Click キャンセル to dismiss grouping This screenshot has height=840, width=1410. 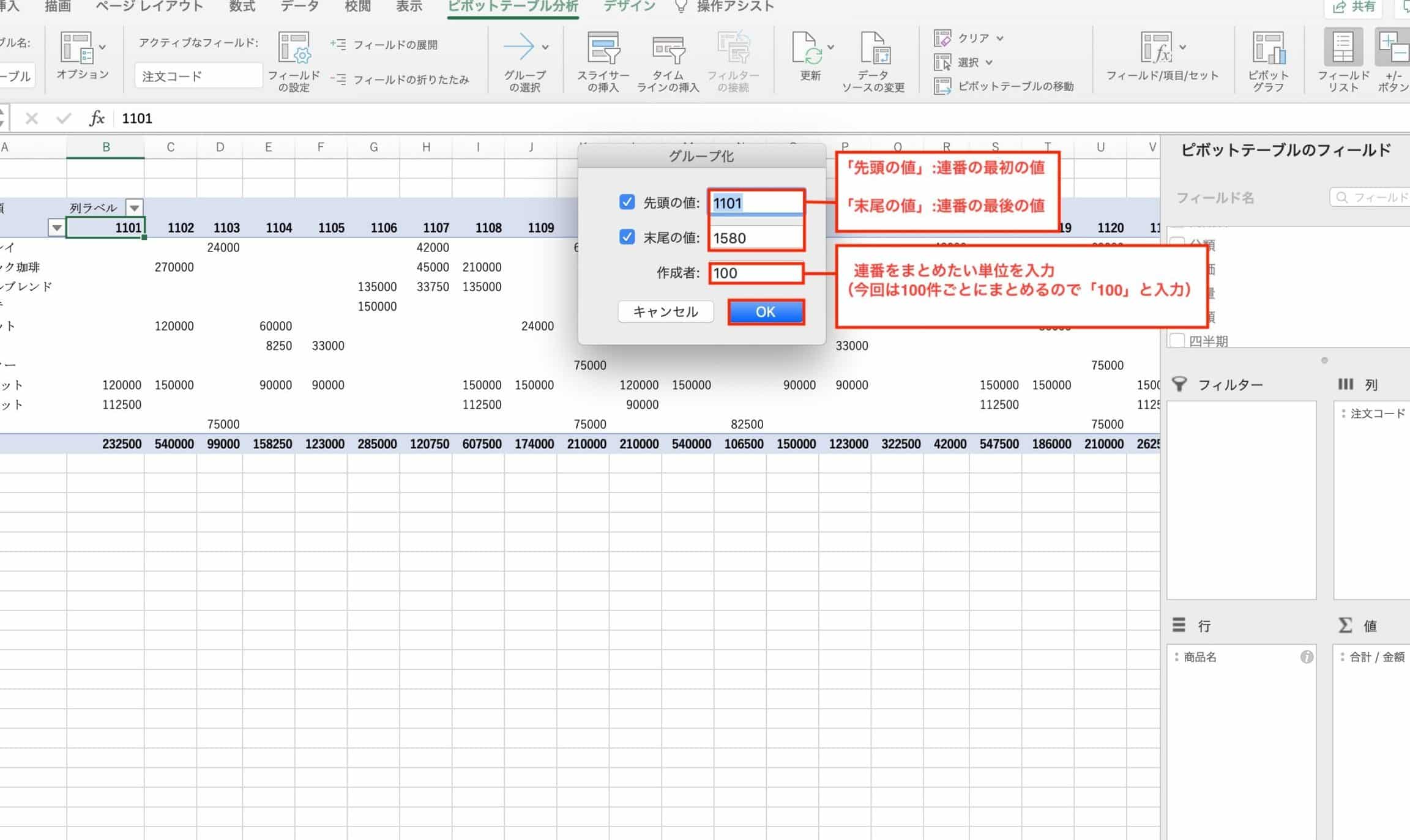(x=665, y=311)
